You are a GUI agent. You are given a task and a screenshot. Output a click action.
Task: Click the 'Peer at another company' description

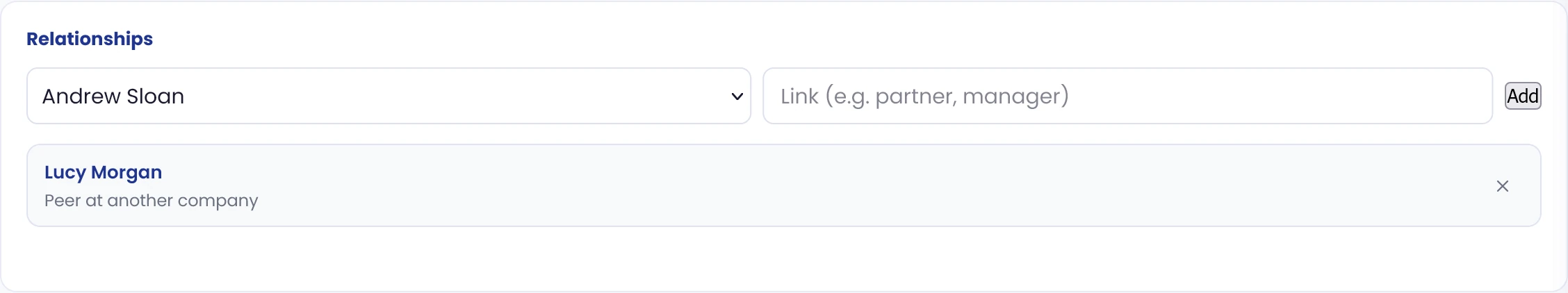click(x=151, y=201)
